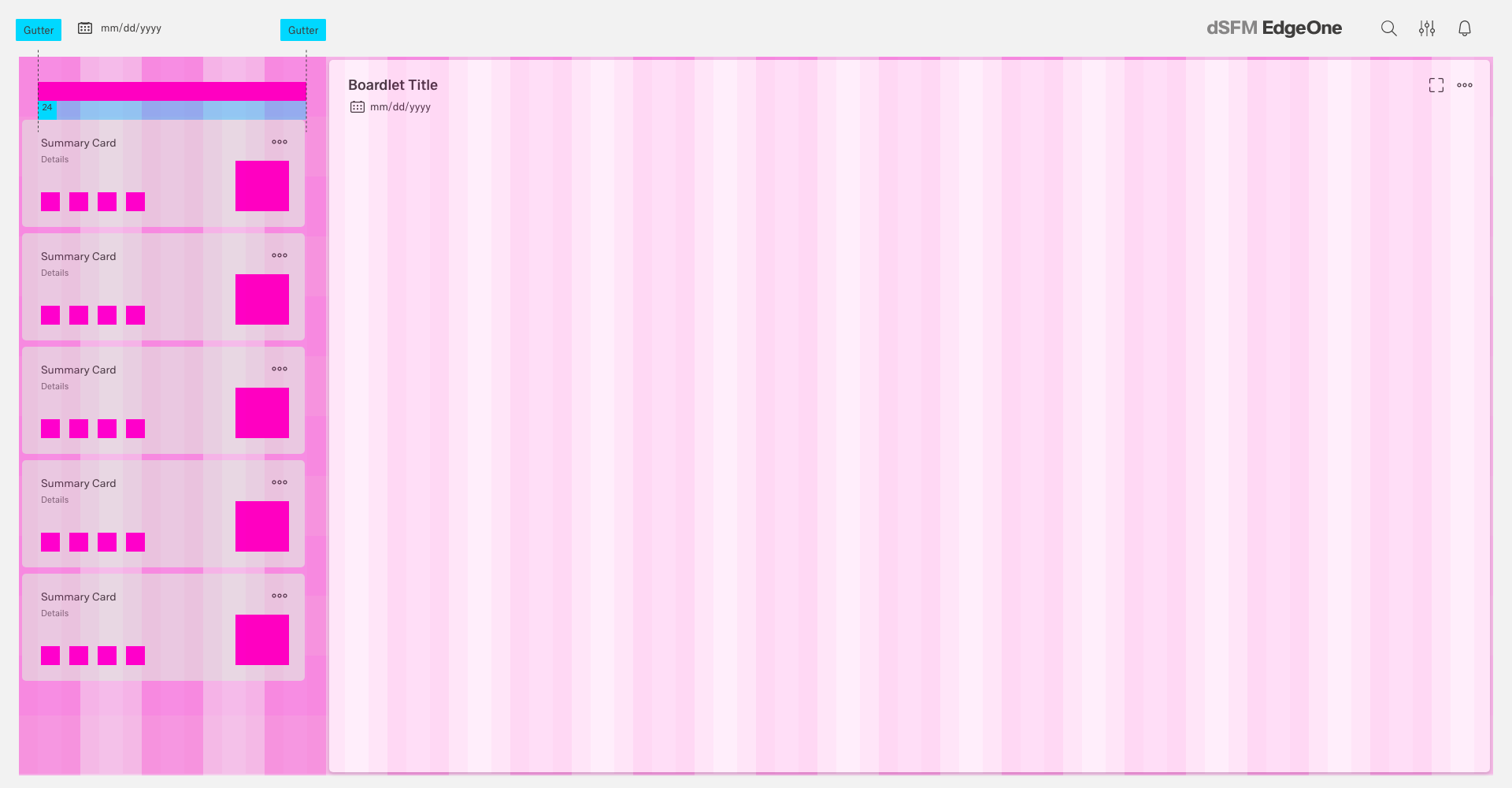Screen dimensions: 1512x788
Task: Open the notifications bell
Action: click(x=1464, y=28)
